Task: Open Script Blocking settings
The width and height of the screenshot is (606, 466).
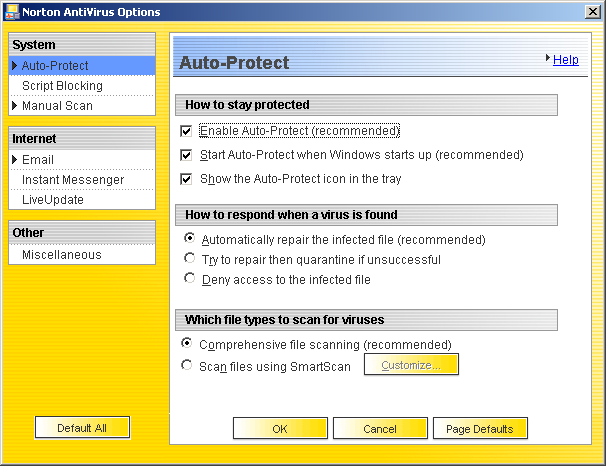Action: point(82,86)
